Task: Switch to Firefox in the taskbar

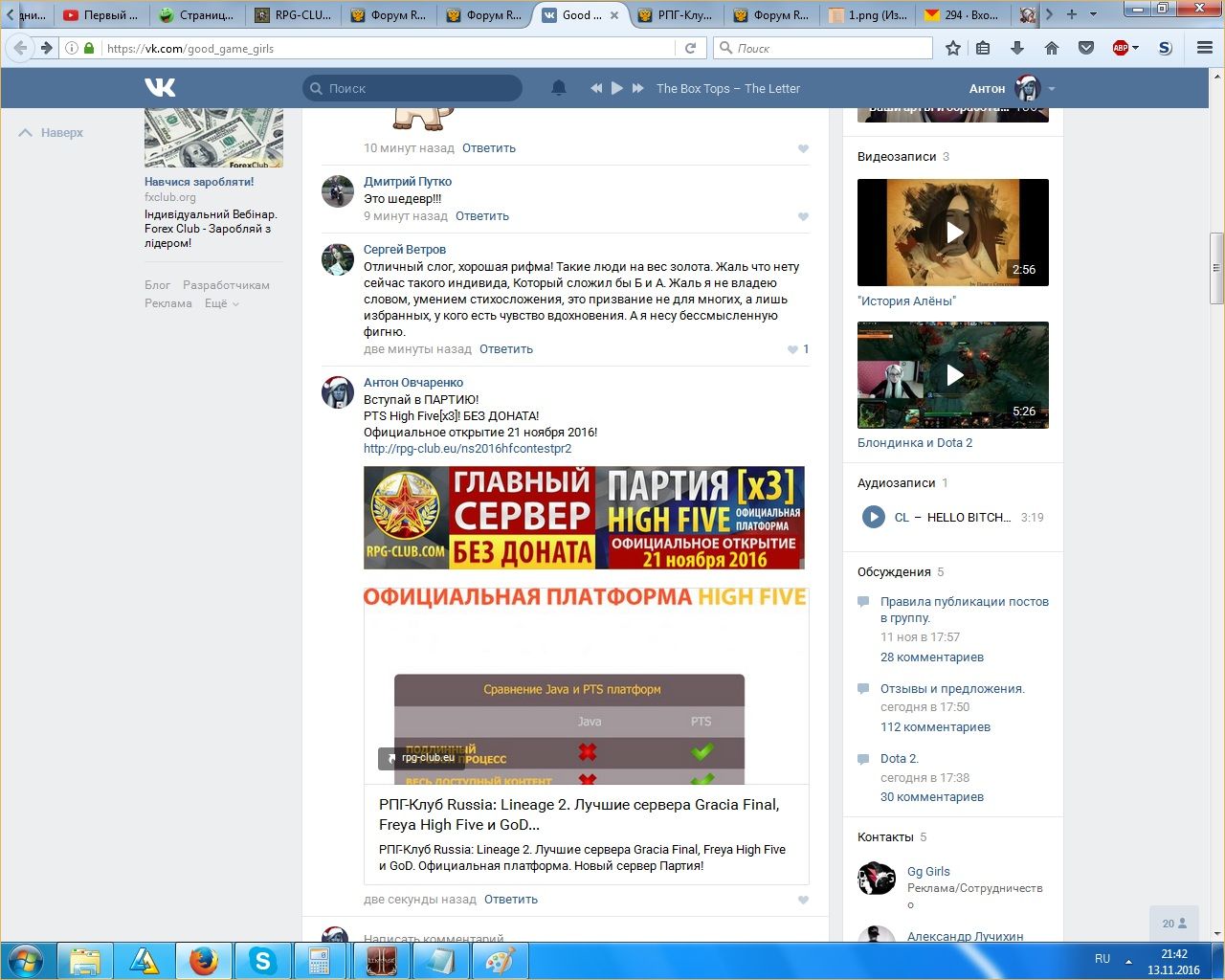Action: click(203, 961)
